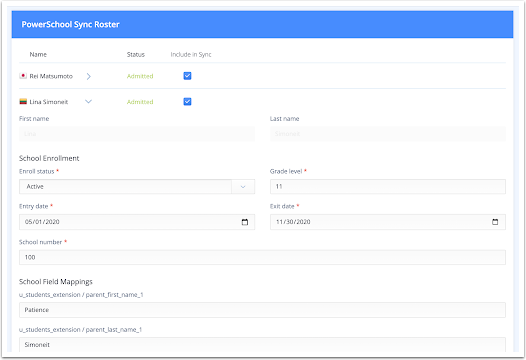Click the Include in Sync column header
Viewport: 526px width, 360px height.
point(191,54)
